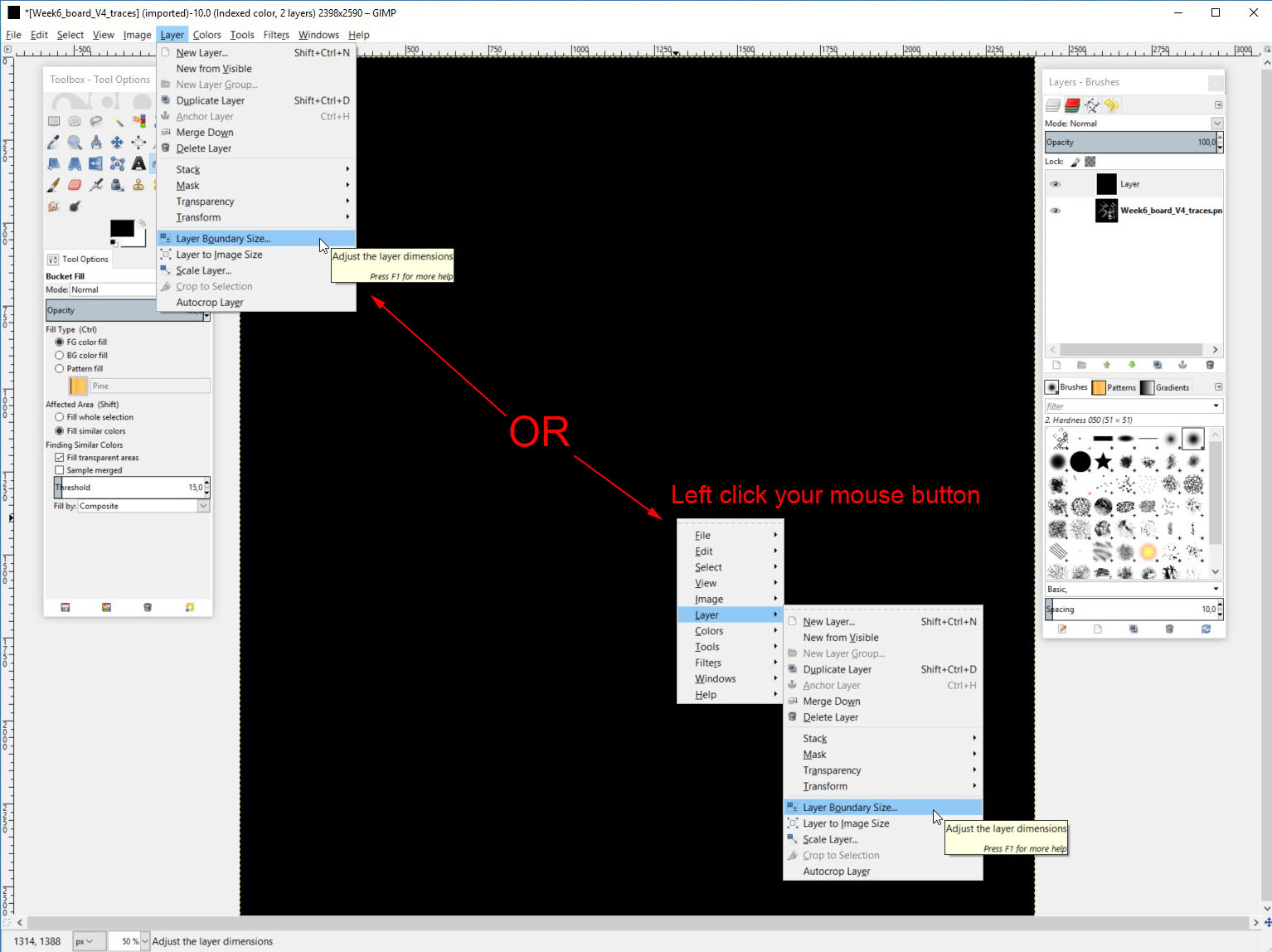The height and width of the screenshot is (952, 1272).
Task: Open the Basic tag dropdown under brushes
Action: (x=1216, y=589)
